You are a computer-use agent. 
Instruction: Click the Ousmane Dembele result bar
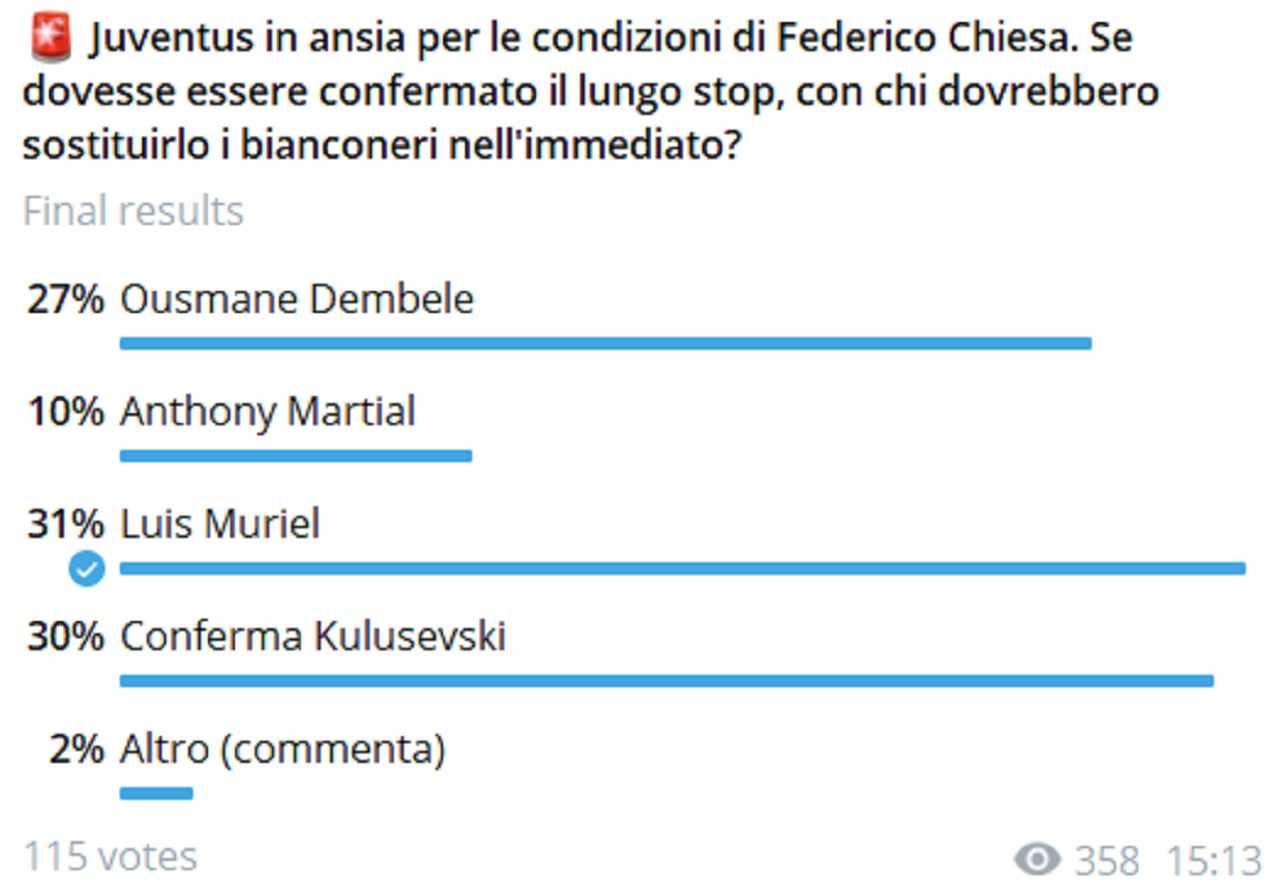pyautogui.click(x=605, y=344)
